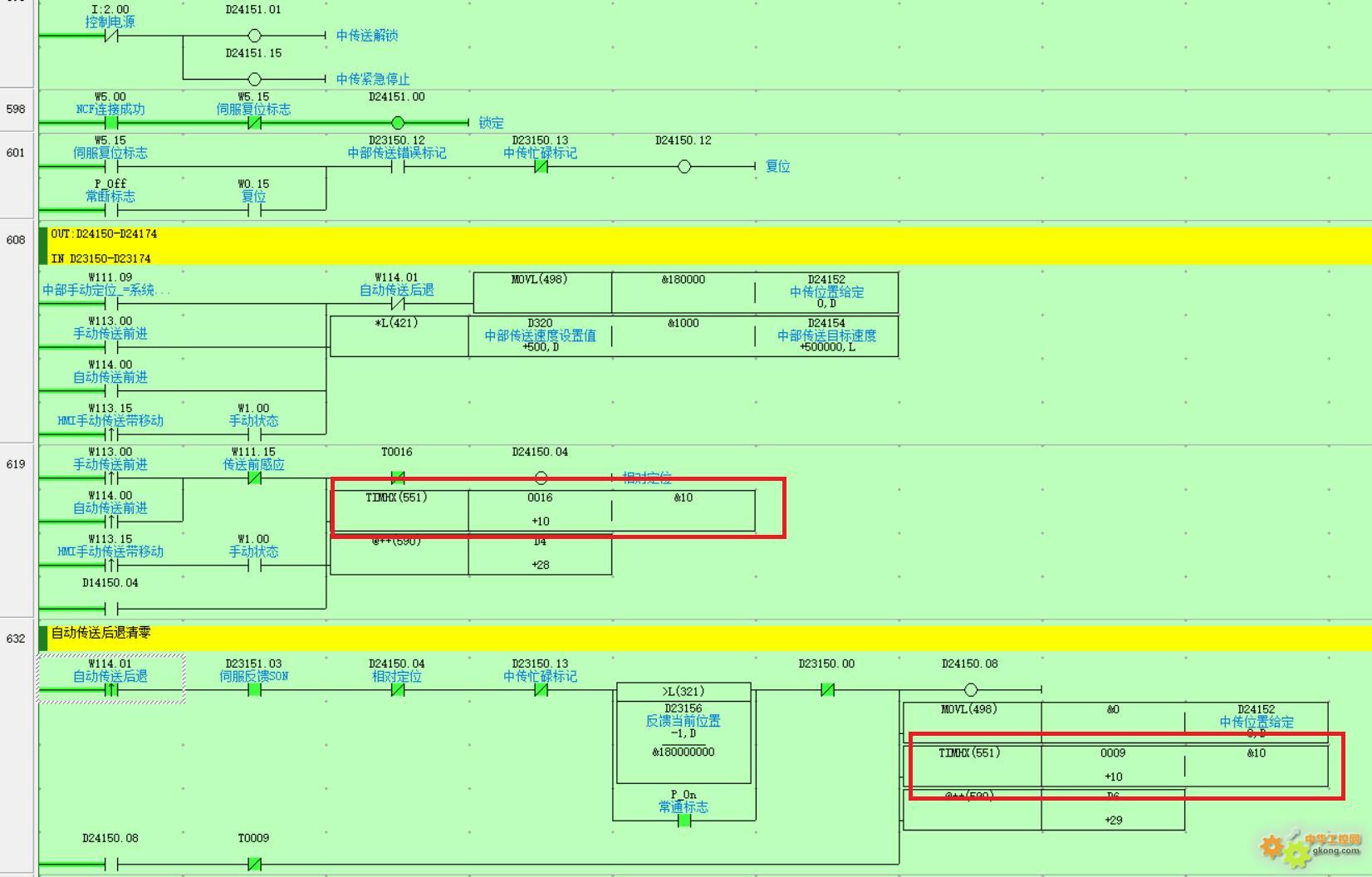Viewport: 1372px width, 877px height.
Task: Select the T0016 timer contact
Action: tap(398, 478)
